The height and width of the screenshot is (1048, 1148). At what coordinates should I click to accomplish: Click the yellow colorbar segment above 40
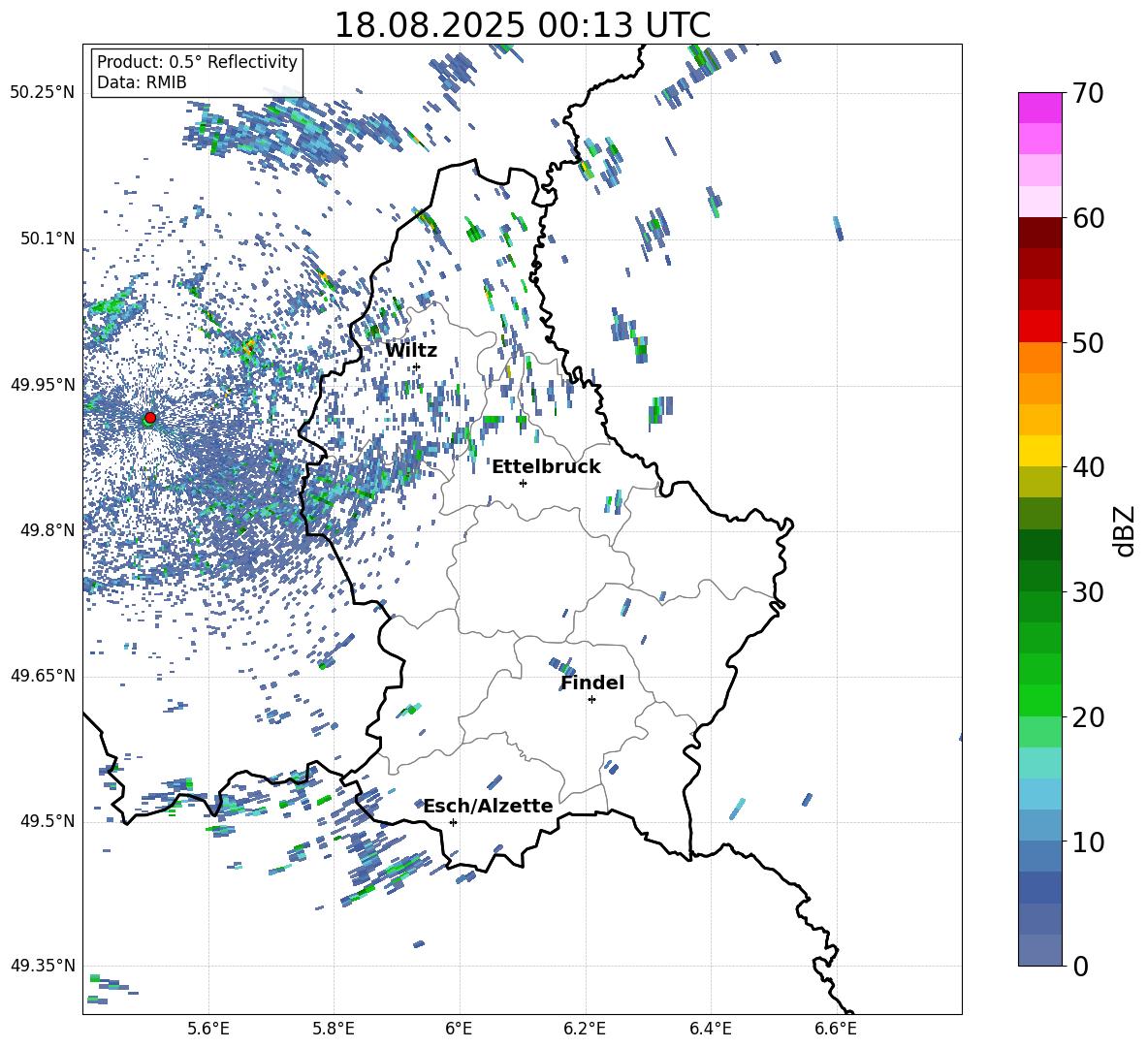pos(1040,451)
